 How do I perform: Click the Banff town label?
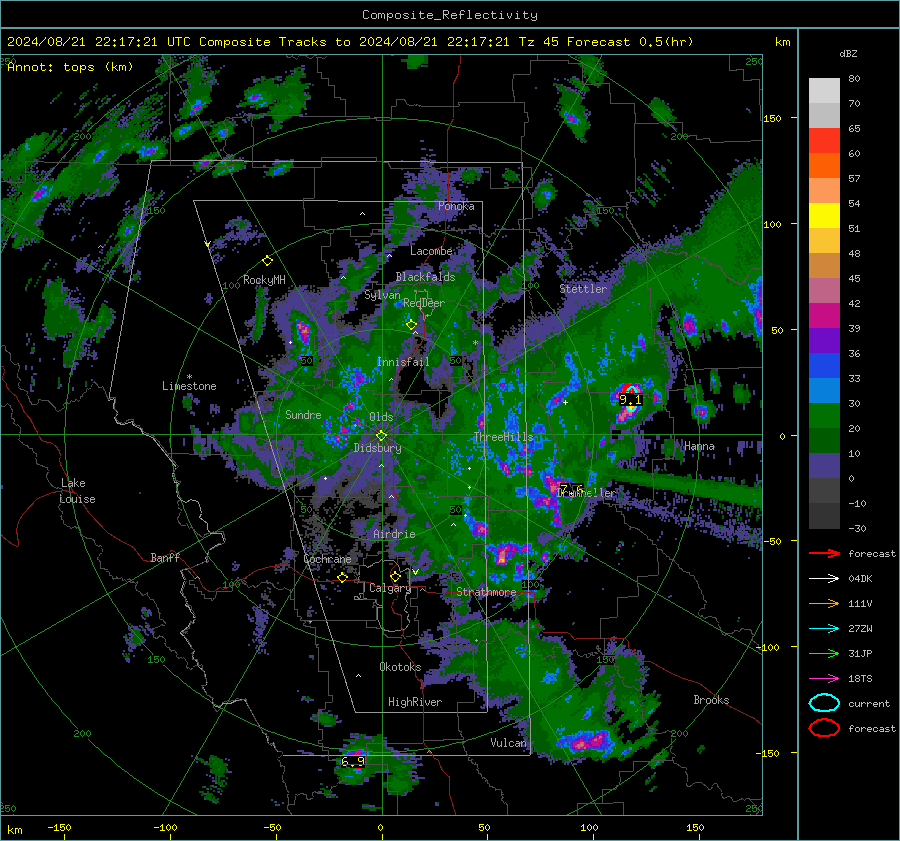coord(165,558)
